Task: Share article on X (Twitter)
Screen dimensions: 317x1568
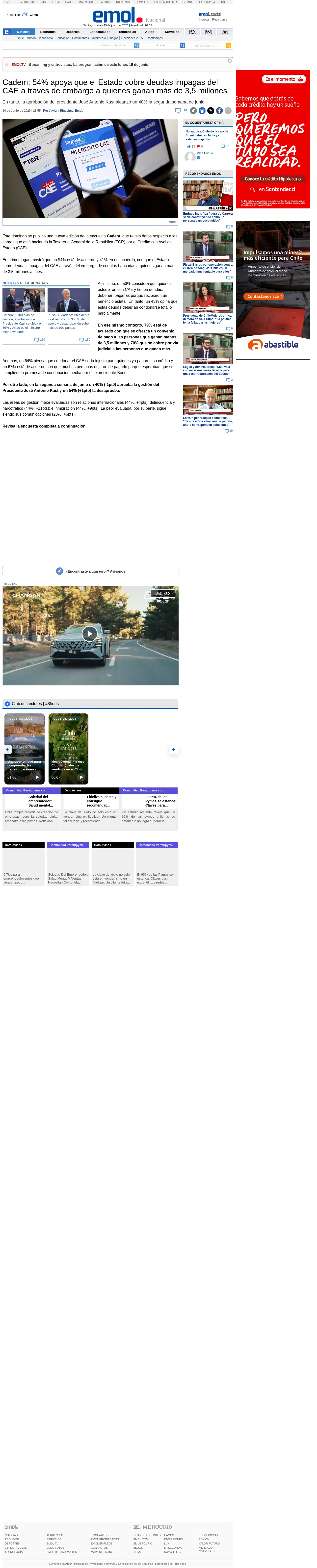Action: 211,111
